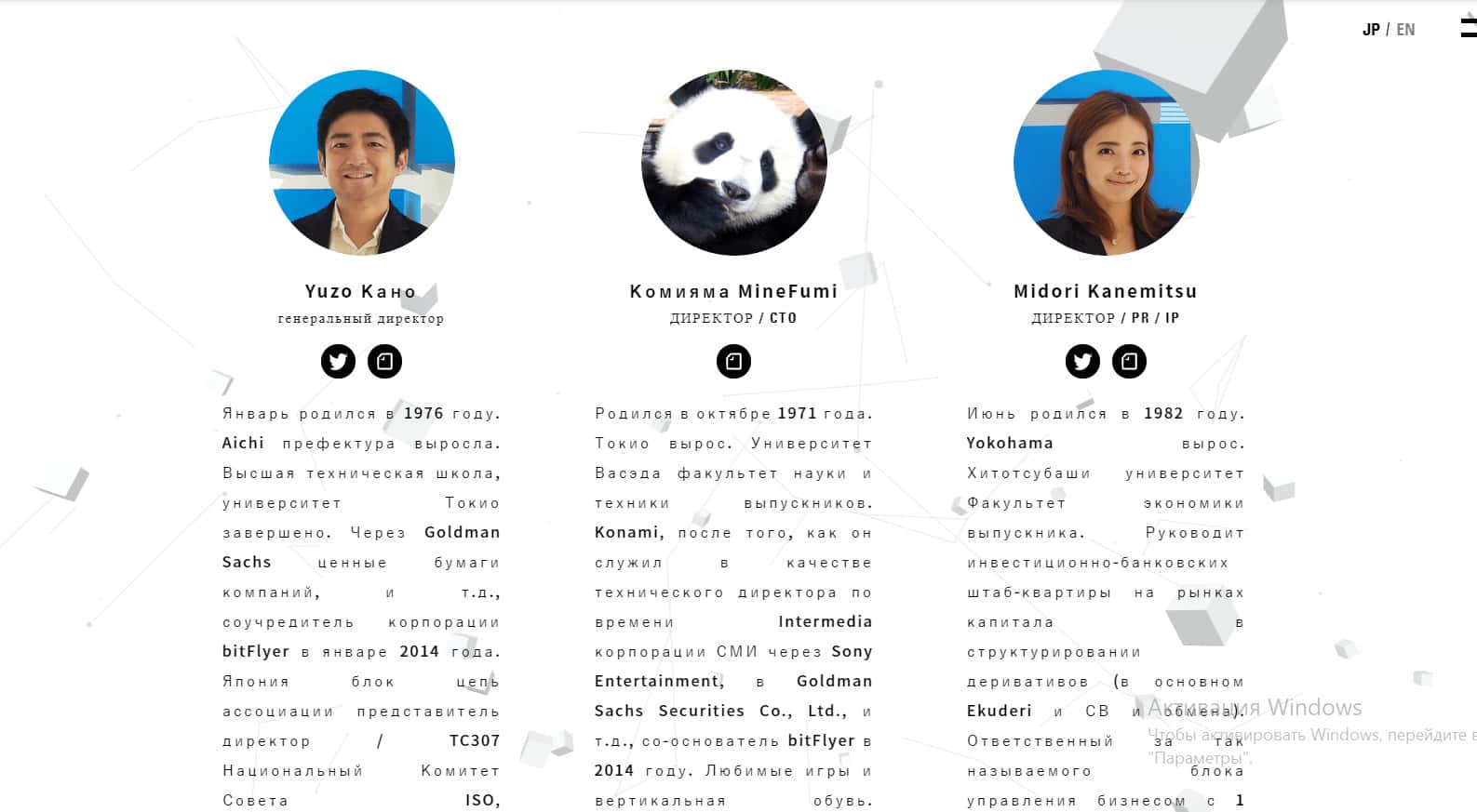Click Yuzo Kano's profile photo
Image resolution: width=1477 pixels, height=812 pixels.
pyautogui.click(x=362, y=163)
